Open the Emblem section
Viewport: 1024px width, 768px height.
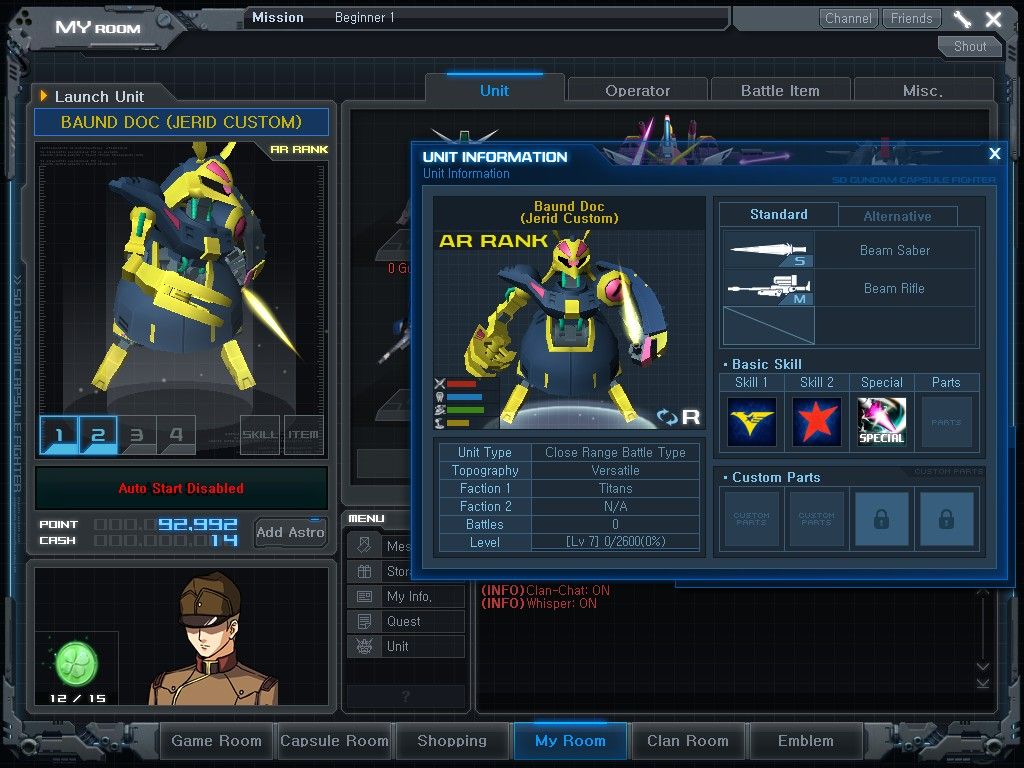coord(806,741)
